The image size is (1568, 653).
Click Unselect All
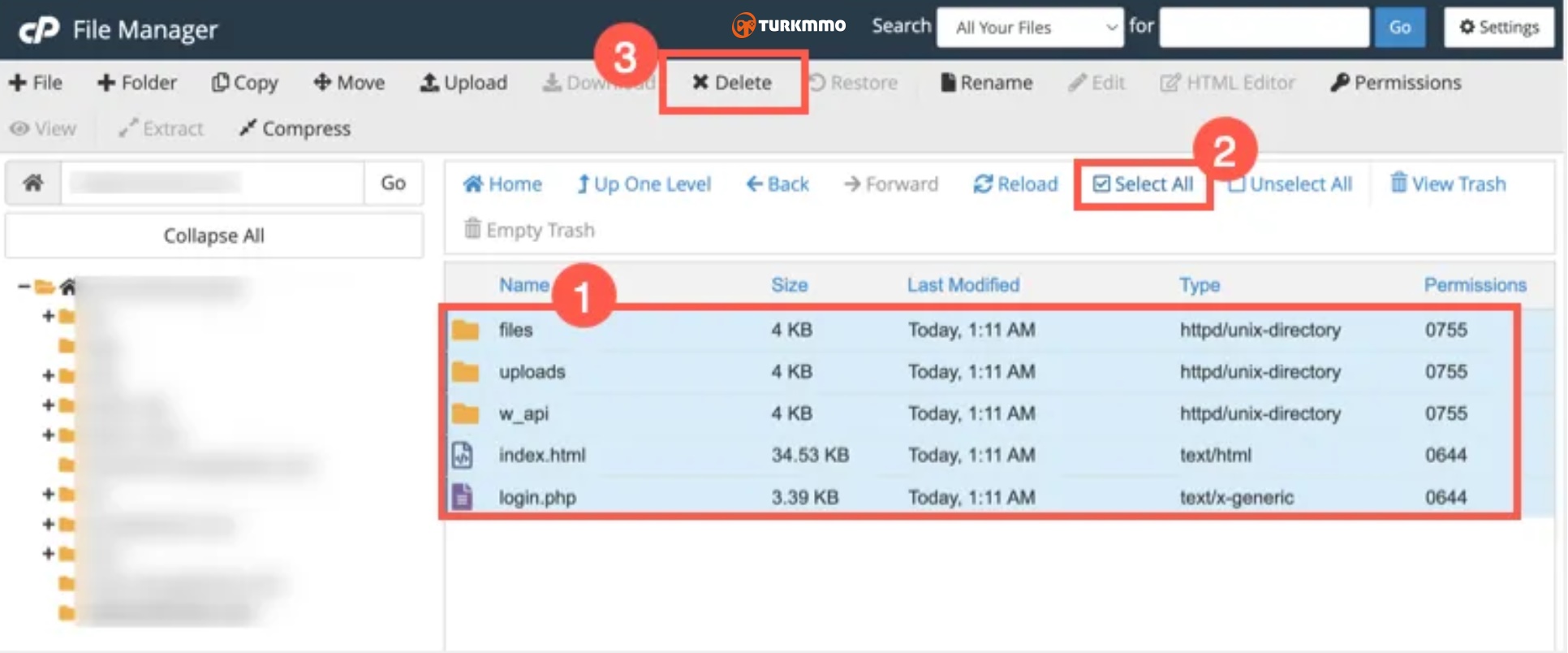click(1290, 184)
